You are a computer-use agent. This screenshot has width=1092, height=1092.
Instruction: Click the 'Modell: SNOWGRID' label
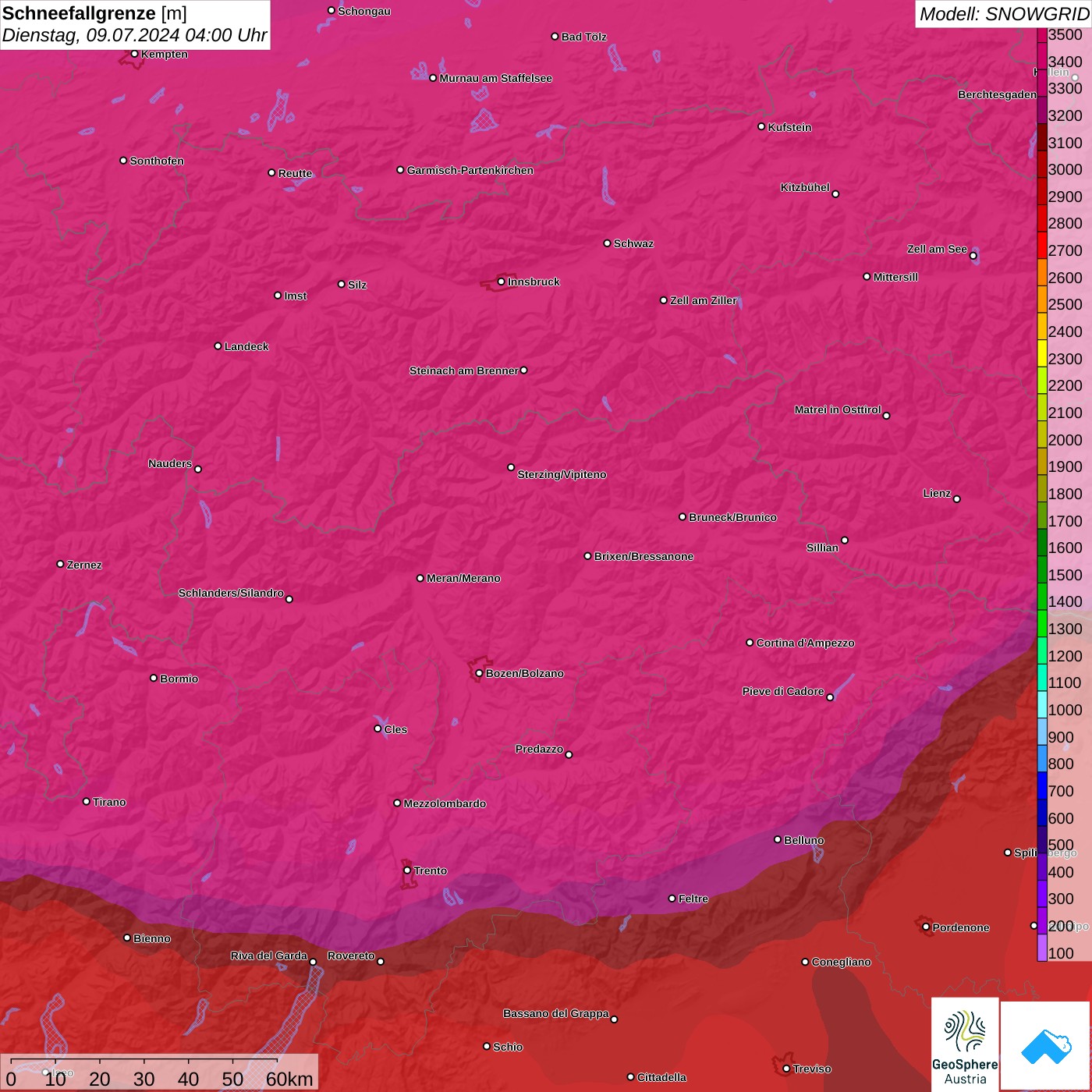click(1004, 14)
